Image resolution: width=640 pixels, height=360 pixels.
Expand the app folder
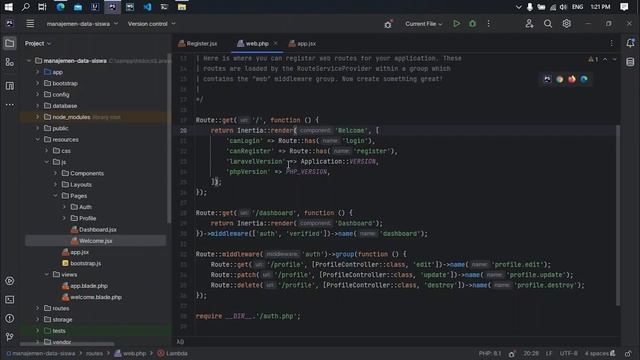38,72
